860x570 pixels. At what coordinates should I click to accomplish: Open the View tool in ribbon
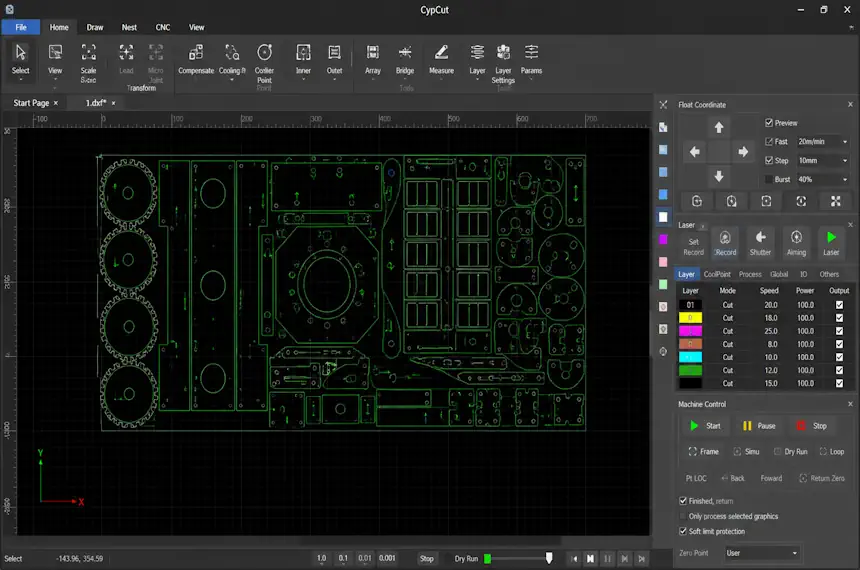tap(55, 59)
